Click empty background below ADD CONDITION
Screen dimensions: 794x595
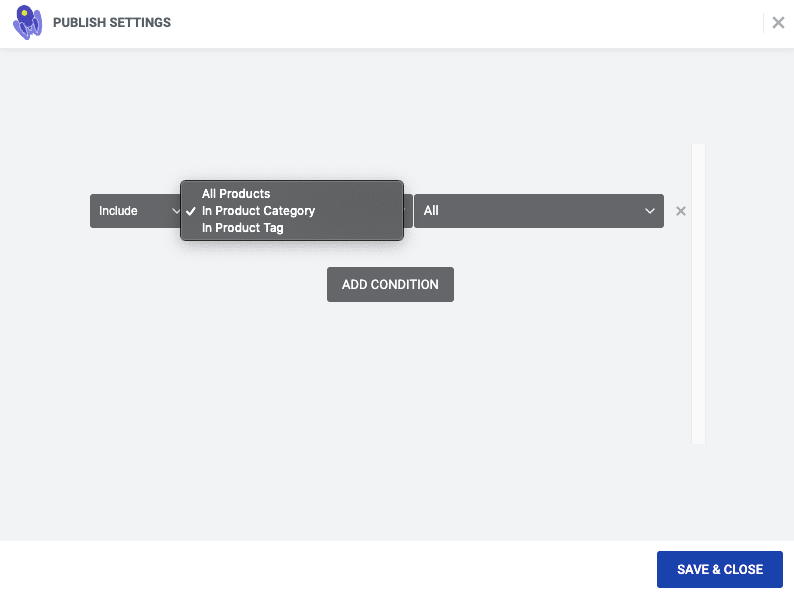coord(390,405)
